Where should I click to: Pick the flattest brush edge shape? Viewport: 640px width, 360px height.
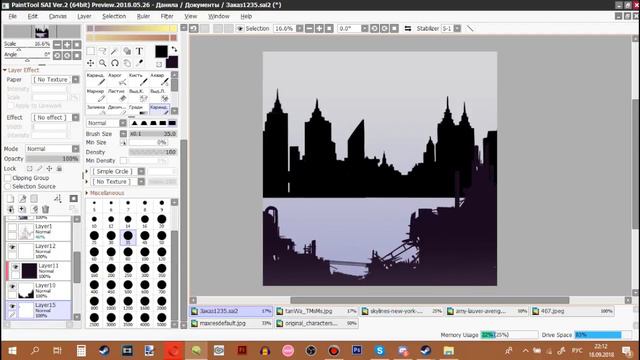172,123
